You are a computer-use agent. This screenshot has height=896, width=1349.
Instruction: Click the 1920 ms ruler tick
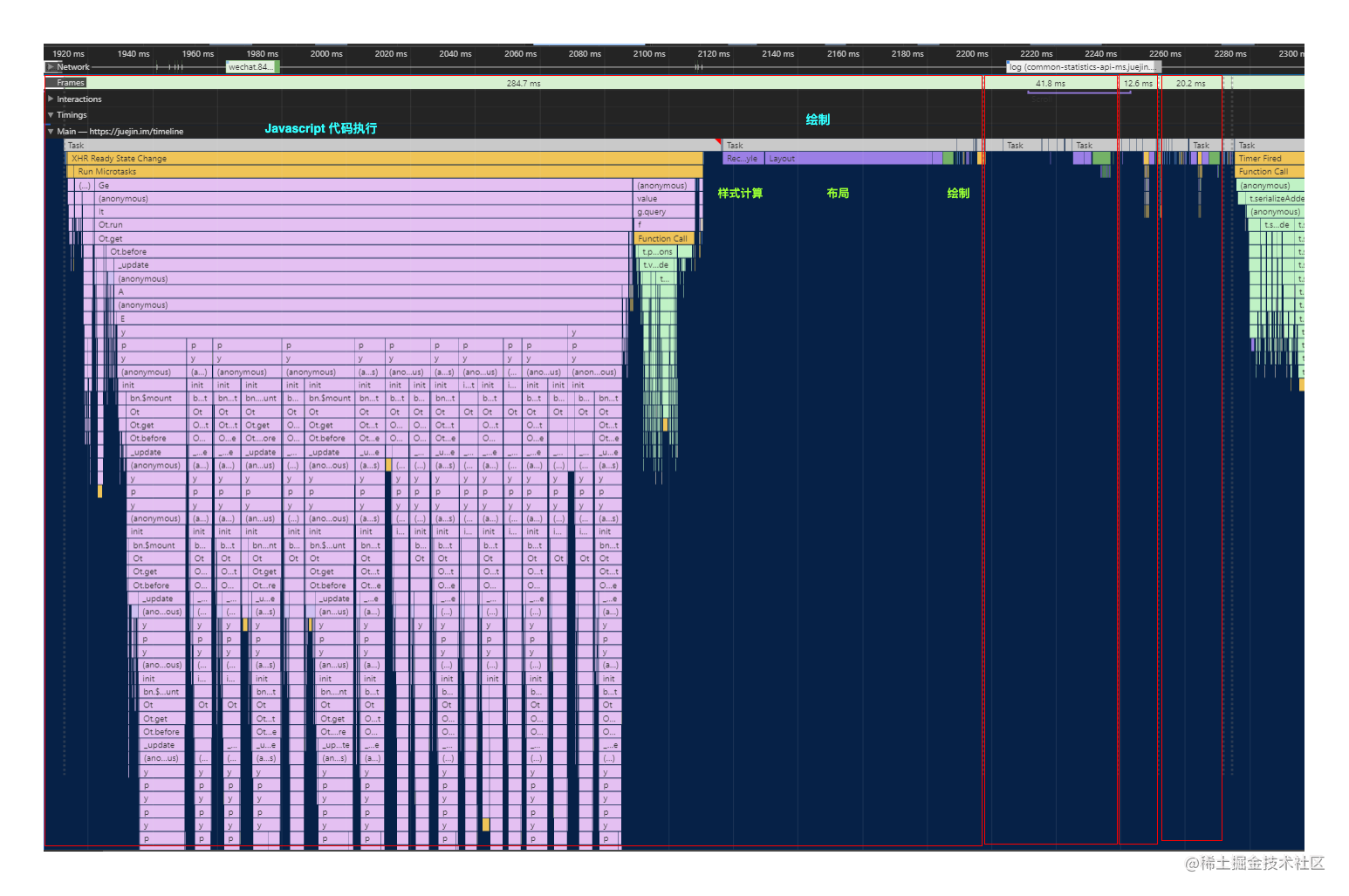69,54
